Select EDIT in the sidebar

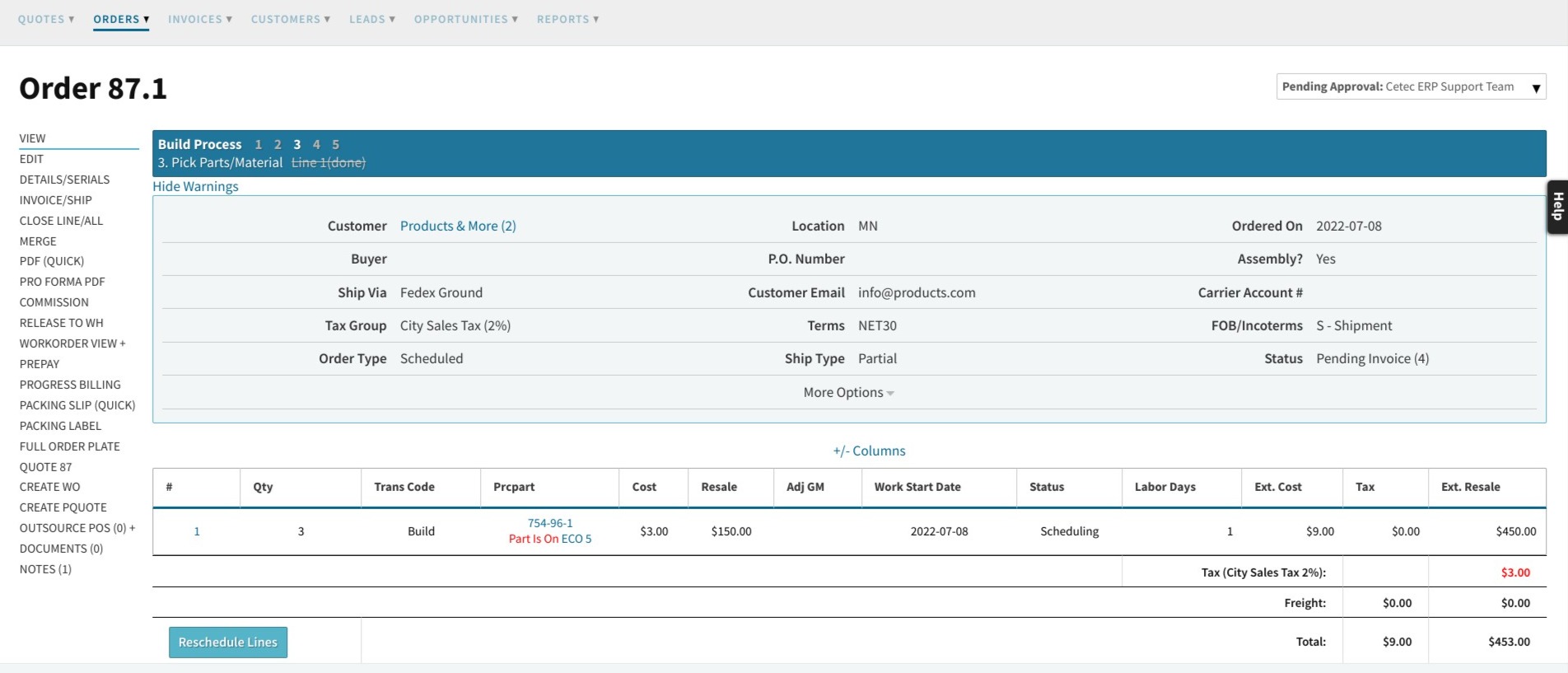pyautogui.click(x=31, y=159)
